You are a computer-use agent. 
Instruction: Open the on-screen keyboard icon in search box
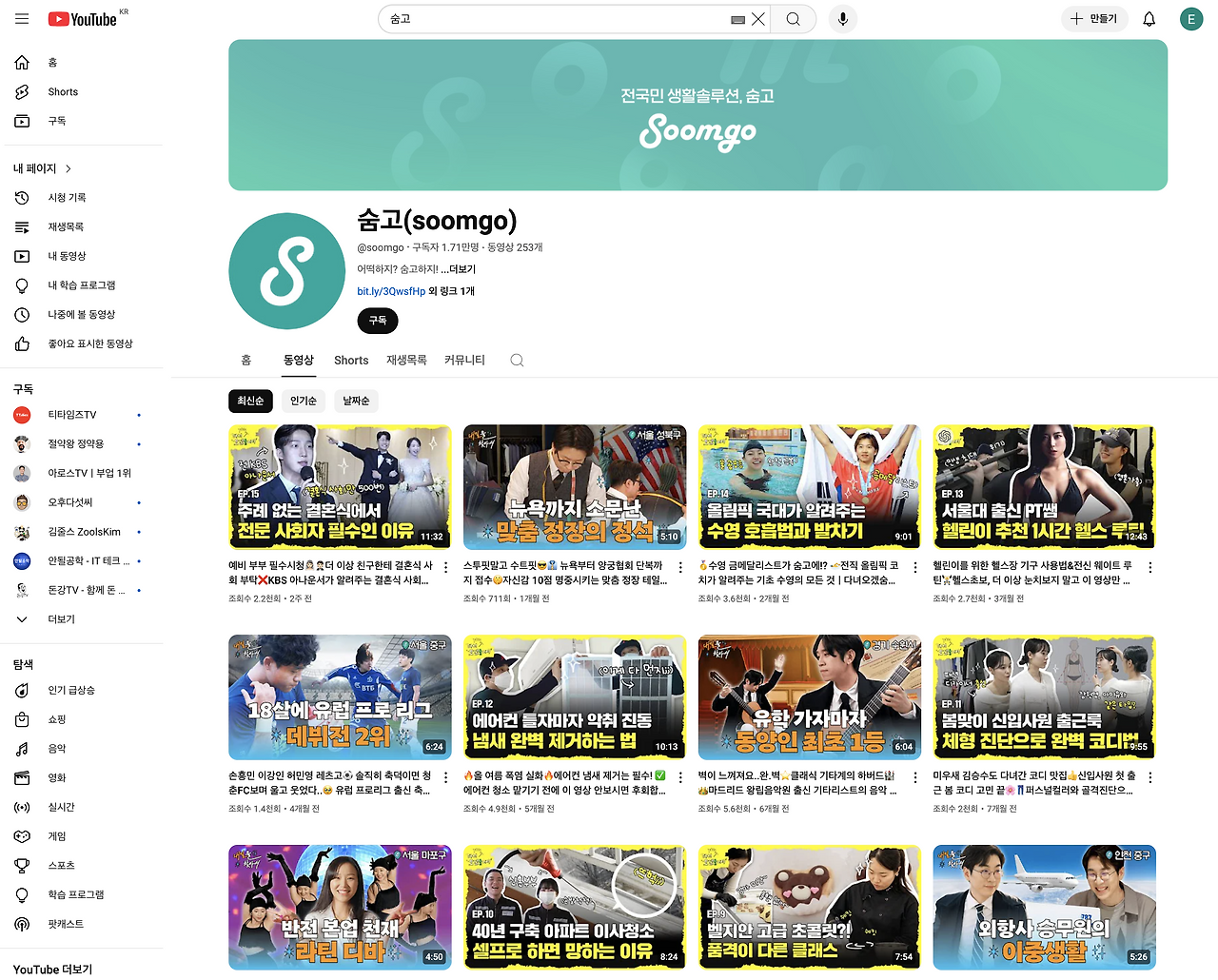pos(737,19)
